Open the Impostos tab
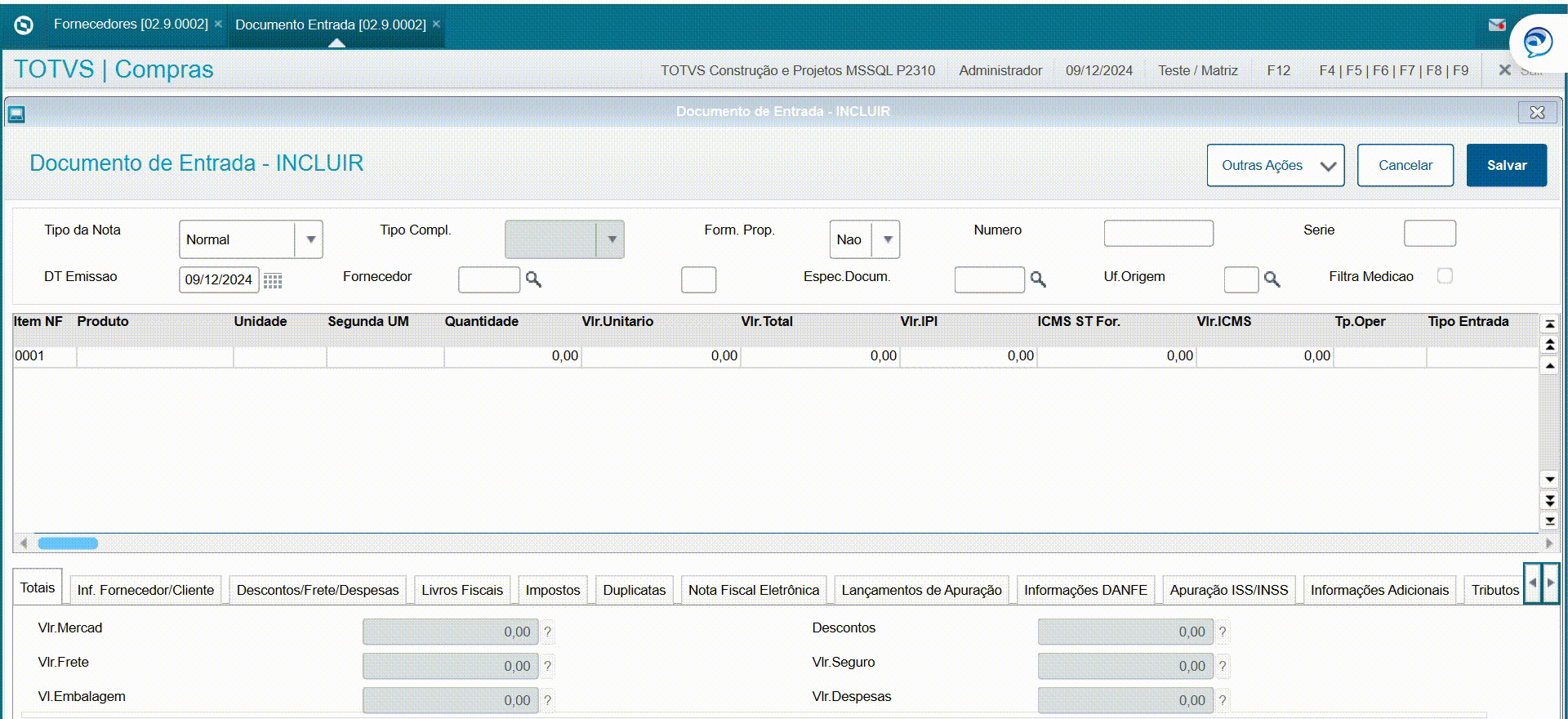 click(553, 590)
